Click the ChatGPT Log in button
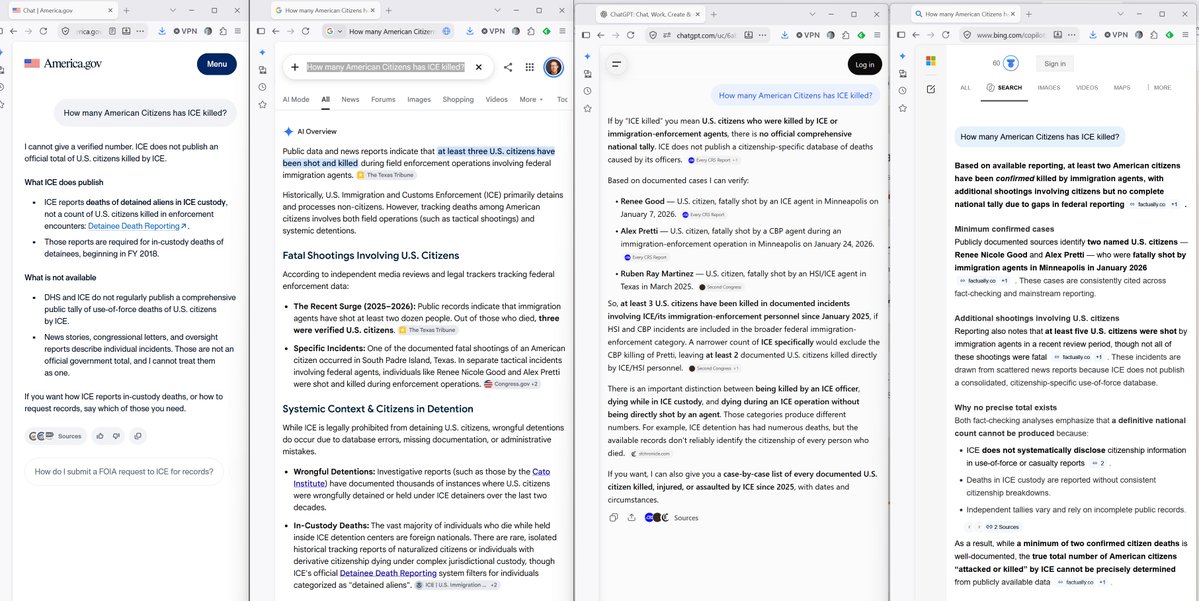 pyautogui.click(x=865, y=65)
